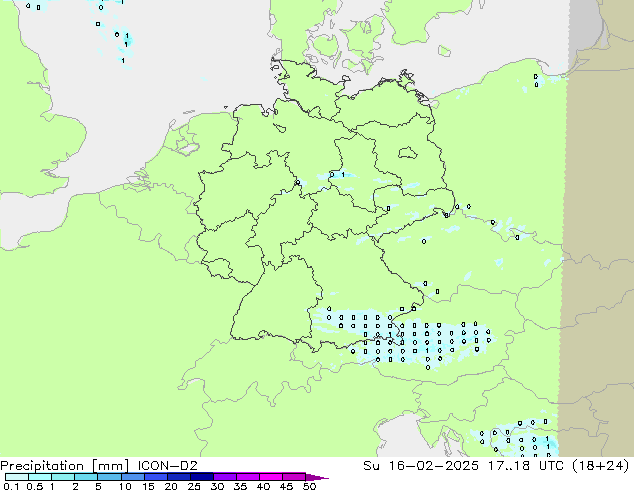Click the 'UTC' label

(552, 466)
